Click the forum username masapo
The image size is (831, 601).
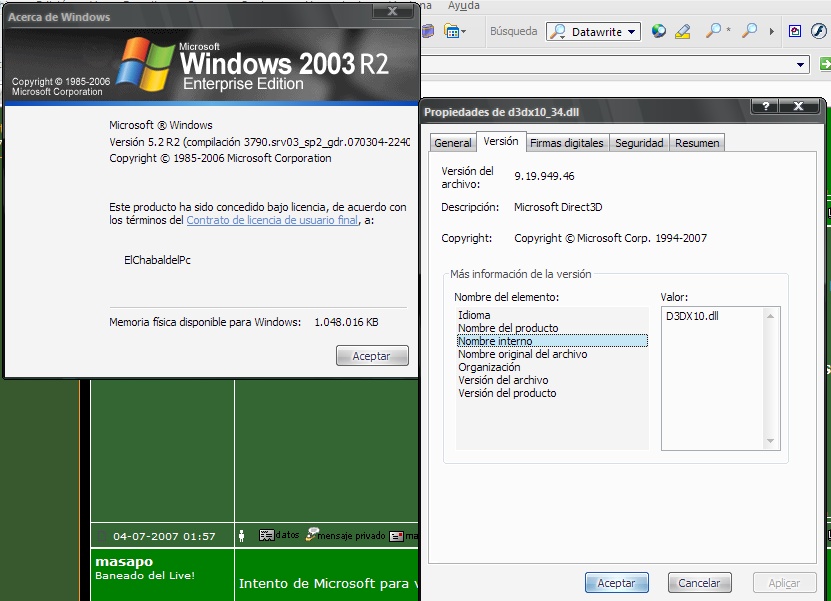tap(124, 561)
